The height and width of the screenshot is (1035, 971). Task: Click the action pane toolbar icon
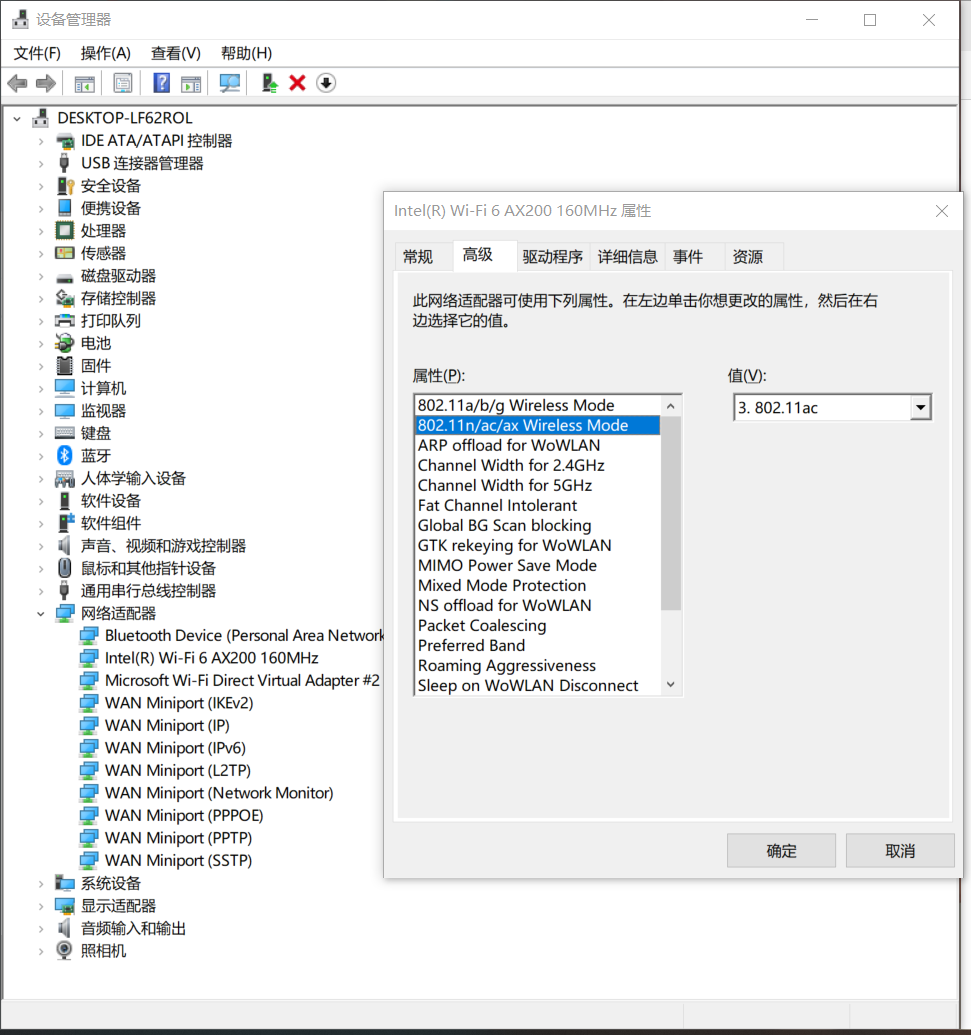coord(191,83)
